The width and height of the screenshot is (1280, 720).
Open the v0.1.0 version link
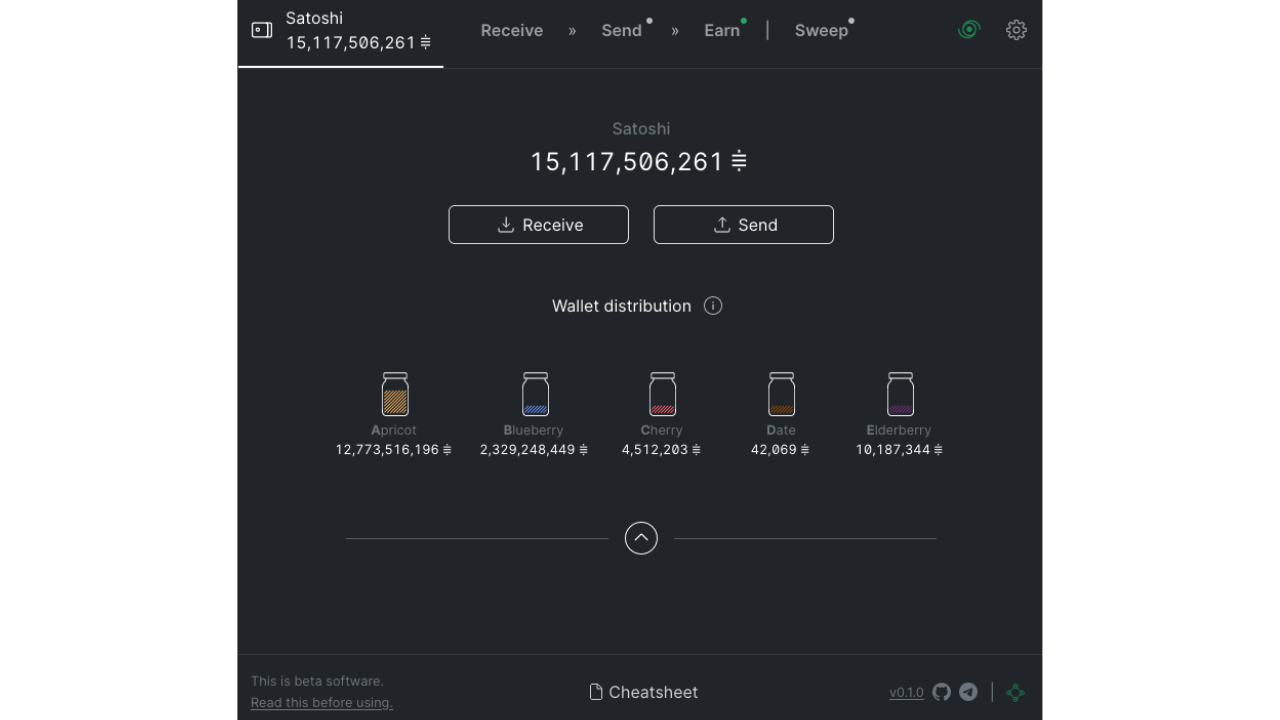coord(906,692)
